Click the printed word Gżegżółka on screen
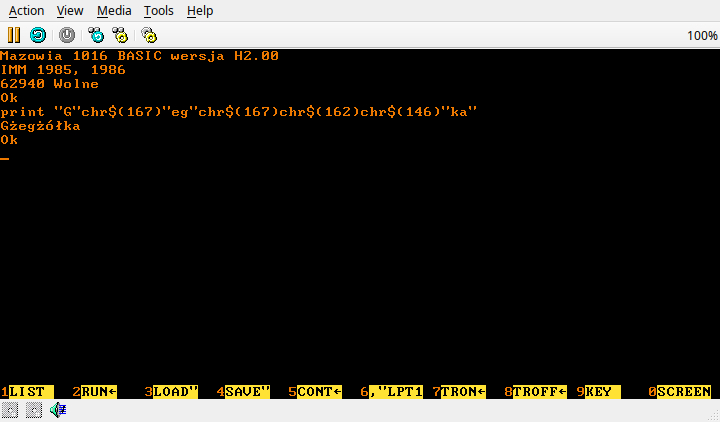 tap(40, 126)
